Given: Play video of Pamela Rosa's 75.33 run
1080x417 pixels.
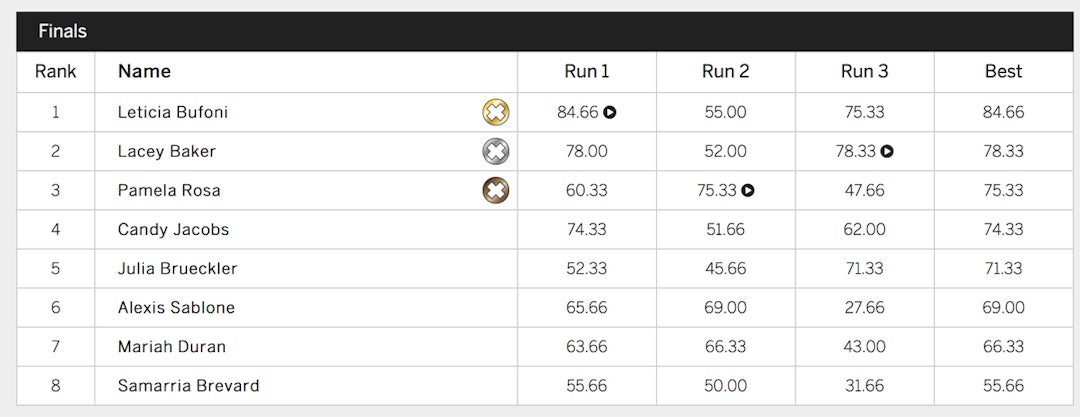Looking at the screenshot, I should (x=748, y=190).
